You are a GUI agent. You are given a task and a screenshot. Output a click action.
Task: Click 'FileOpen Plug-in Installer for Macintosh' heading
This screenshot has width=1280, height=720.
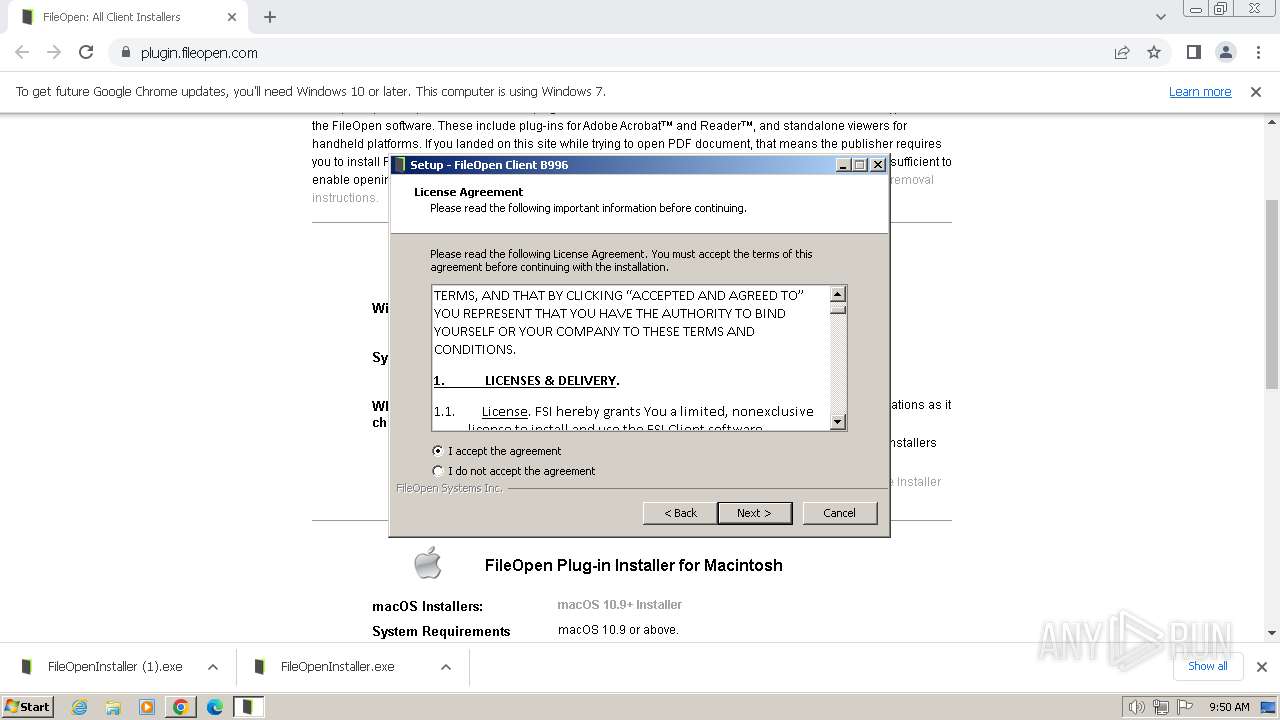[633, 565]
